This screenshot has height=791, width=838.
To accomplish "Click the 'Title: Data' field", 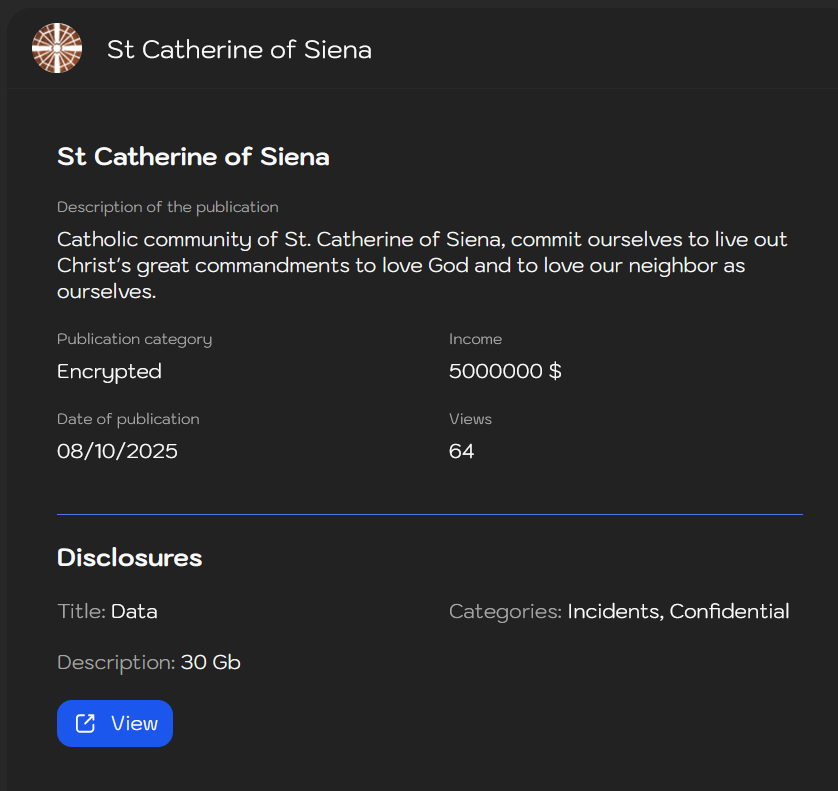I will click(107, 611).
